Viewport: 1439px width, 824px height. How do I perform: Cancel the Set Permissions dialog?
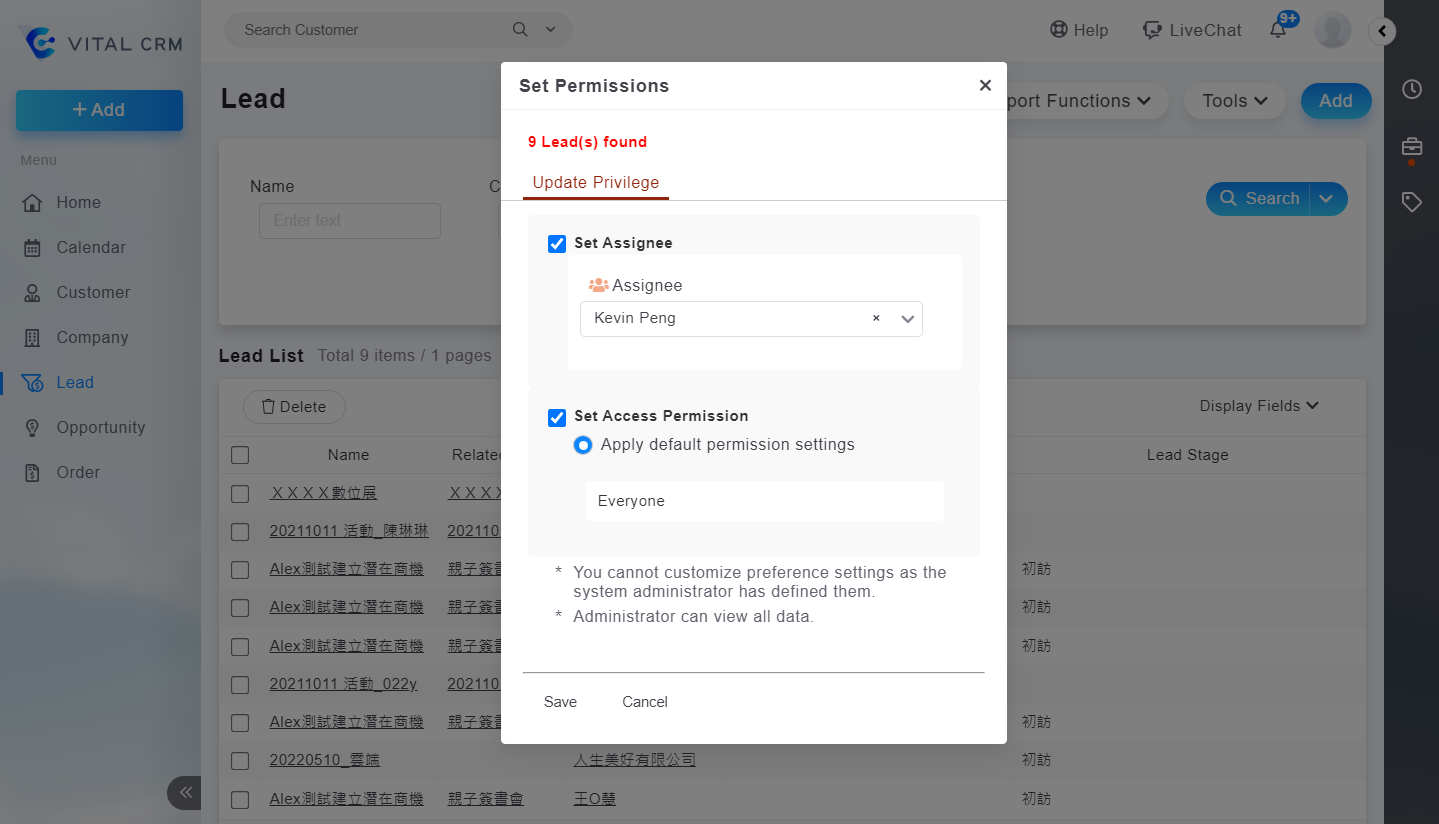[x=644, y=702]
